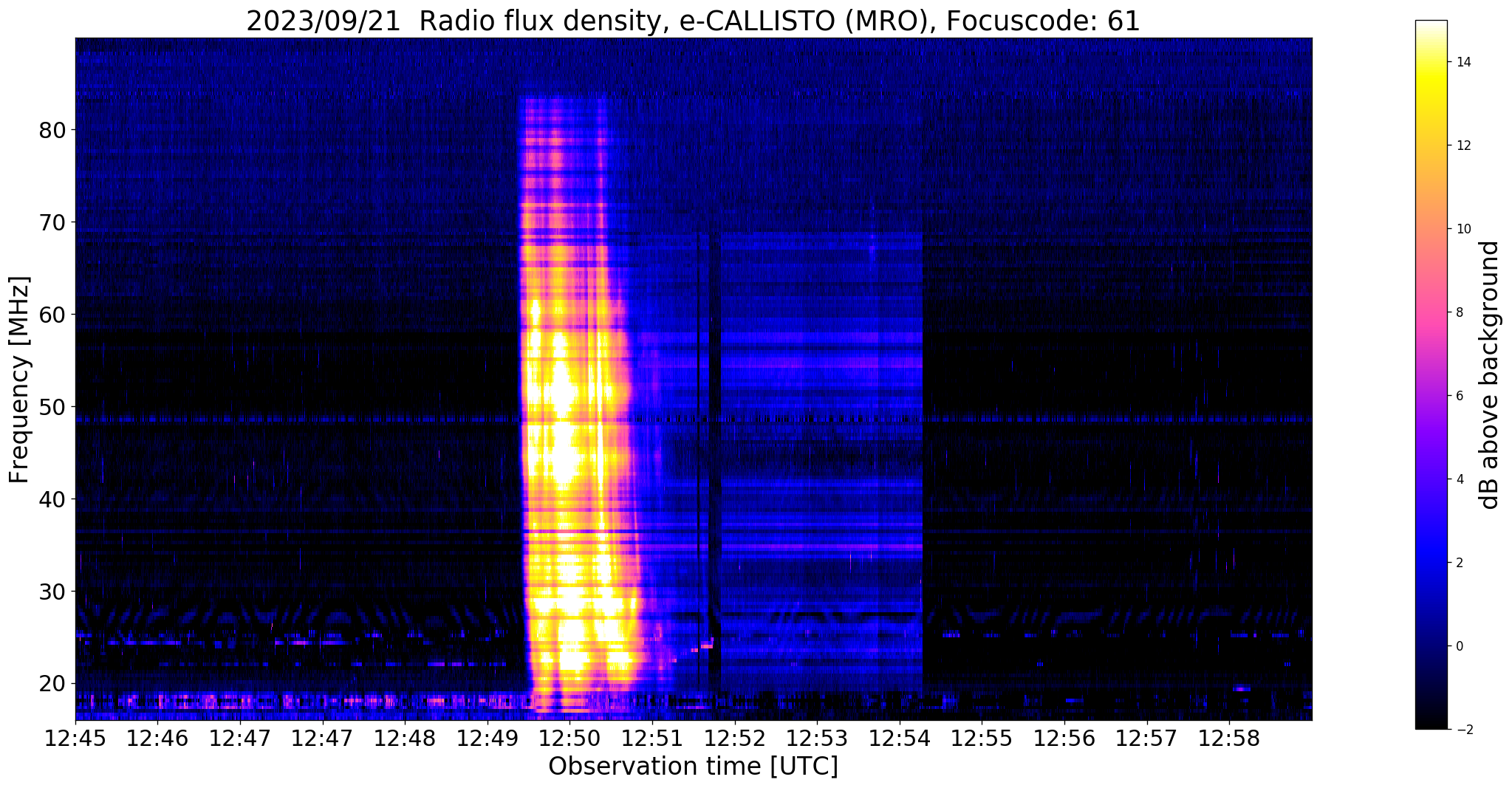The image size is (1512, 788).
Task: Click the 12:49 time tick label
Action: (x=488, y=739)
